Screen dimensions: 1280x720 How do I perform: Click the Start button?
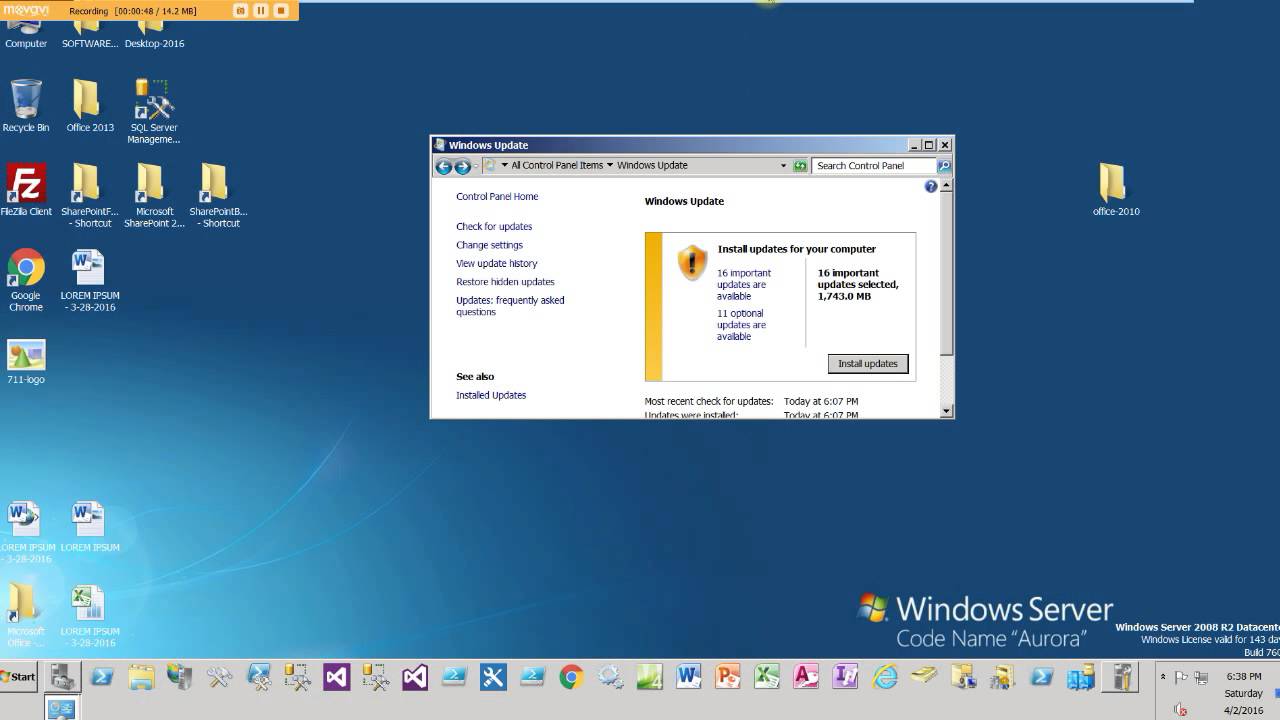click(x=18, y=677)
